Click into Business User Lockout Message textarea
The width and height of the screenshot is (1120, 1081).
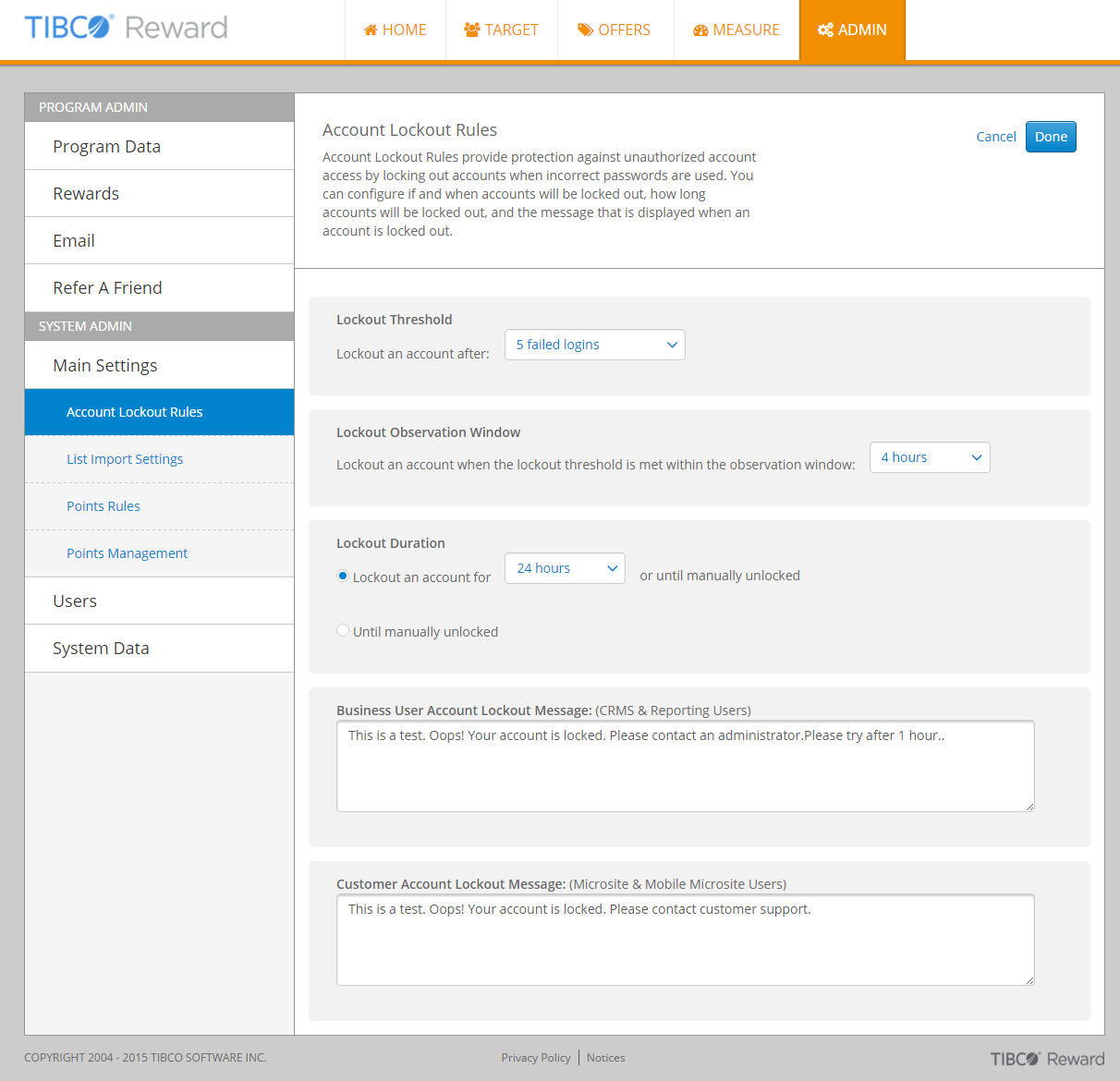coord(686,766)
